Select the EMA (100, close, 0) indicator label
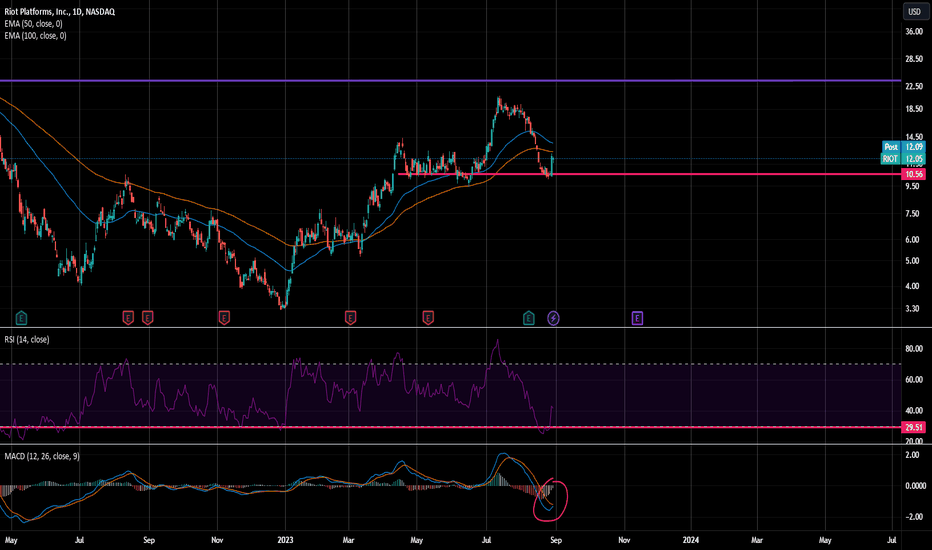This screenshot has height=550, width=932. point(35,36)
